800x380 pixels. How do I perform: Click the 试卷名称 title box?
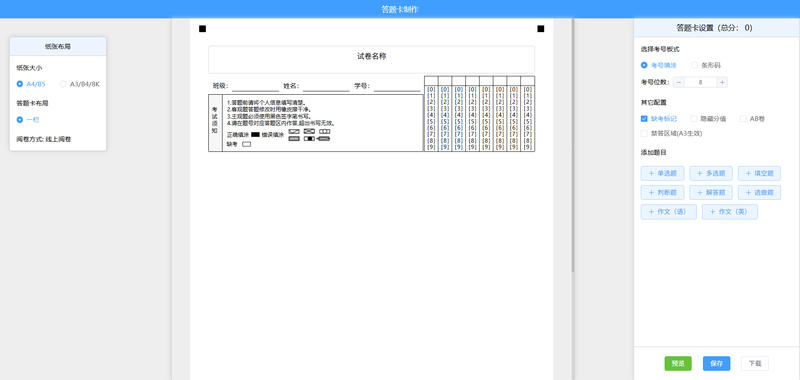371,60
